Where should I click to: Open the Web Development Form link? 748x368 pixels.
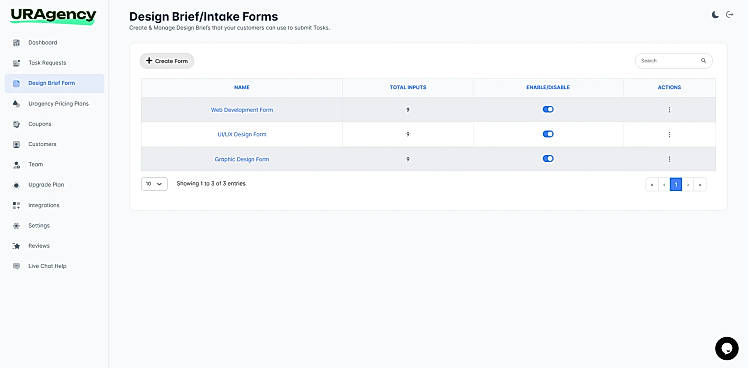pyautogui.click(x=242, y=110)
